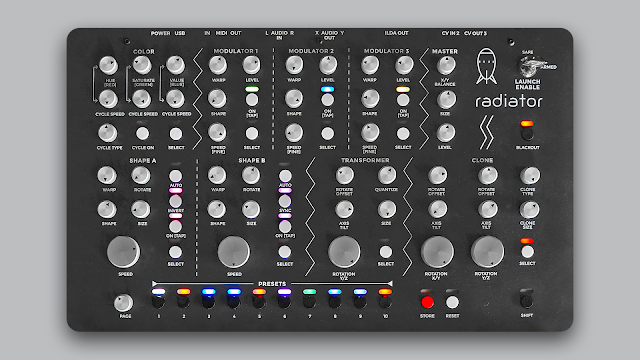Click Modulator 2 Speed (Fine) knob

click(293, 133)
